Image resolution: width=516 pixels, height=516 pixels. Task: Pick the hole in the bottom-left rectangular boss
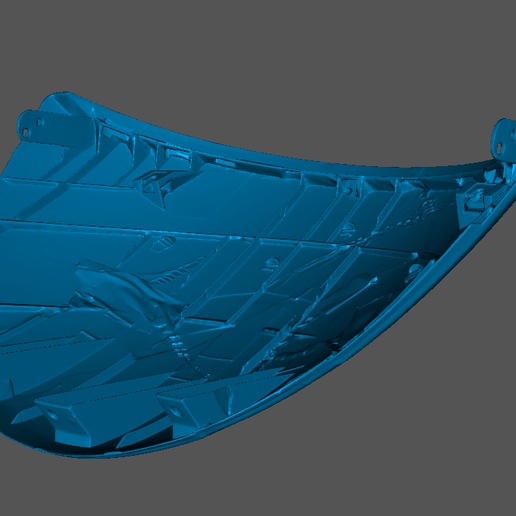pos(53,415)
